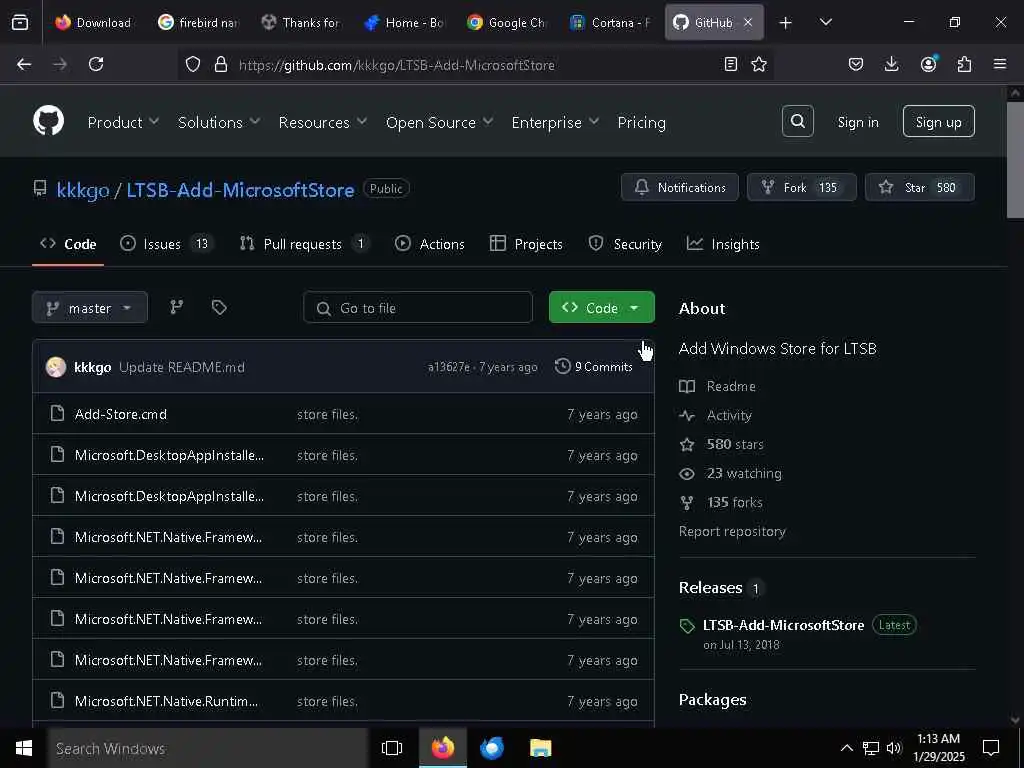The height and width of the screenshot is (768, 1024).
Task: Go back with browser back arrow
Action: [24, 64]
